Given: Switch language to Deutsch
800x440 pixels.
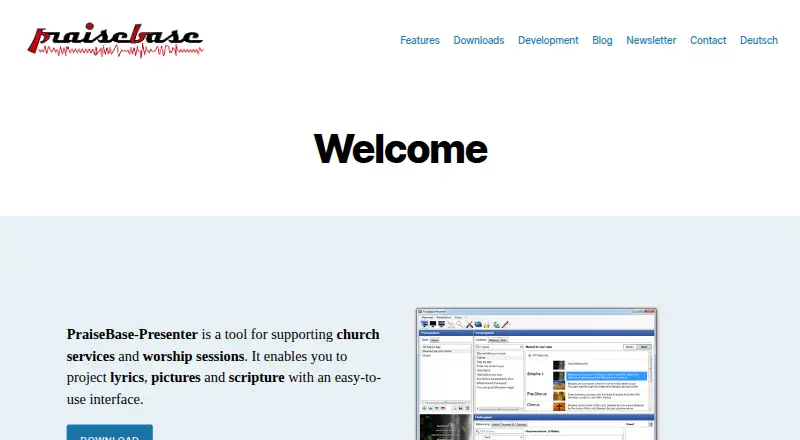Looking at the screenshot, I should [759, 40].
